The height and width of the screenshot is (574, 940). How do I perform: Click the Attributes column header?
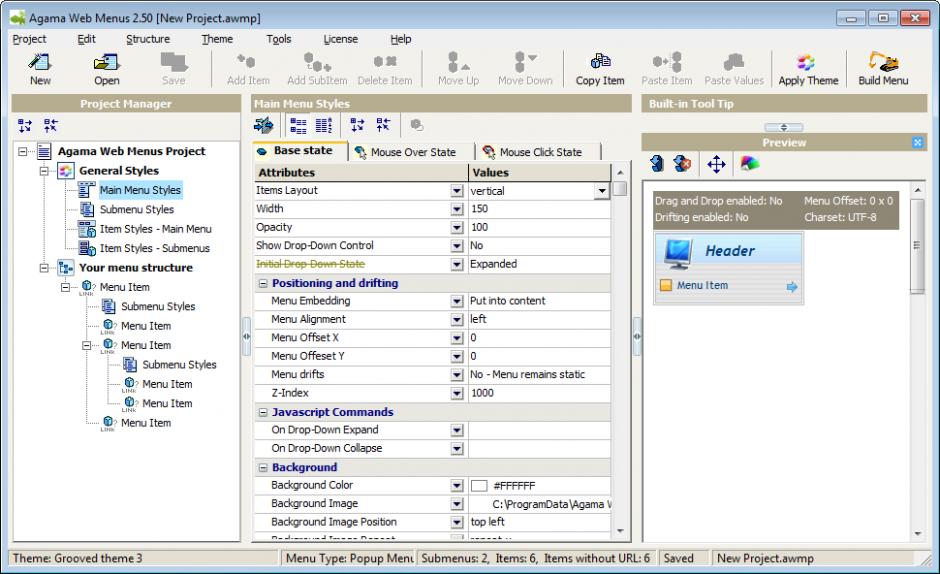[360, 173]
